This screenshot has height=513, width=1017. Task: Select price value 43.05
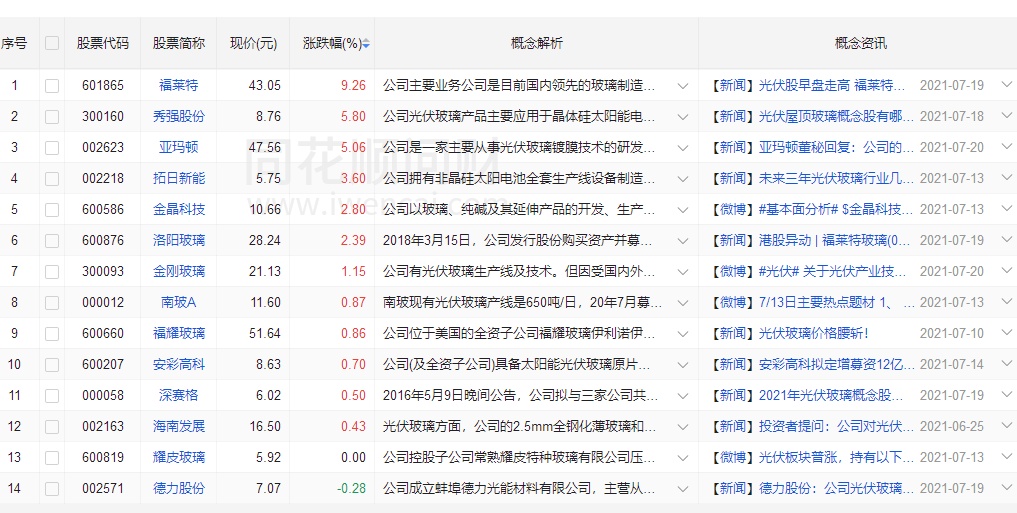[265, 85]
